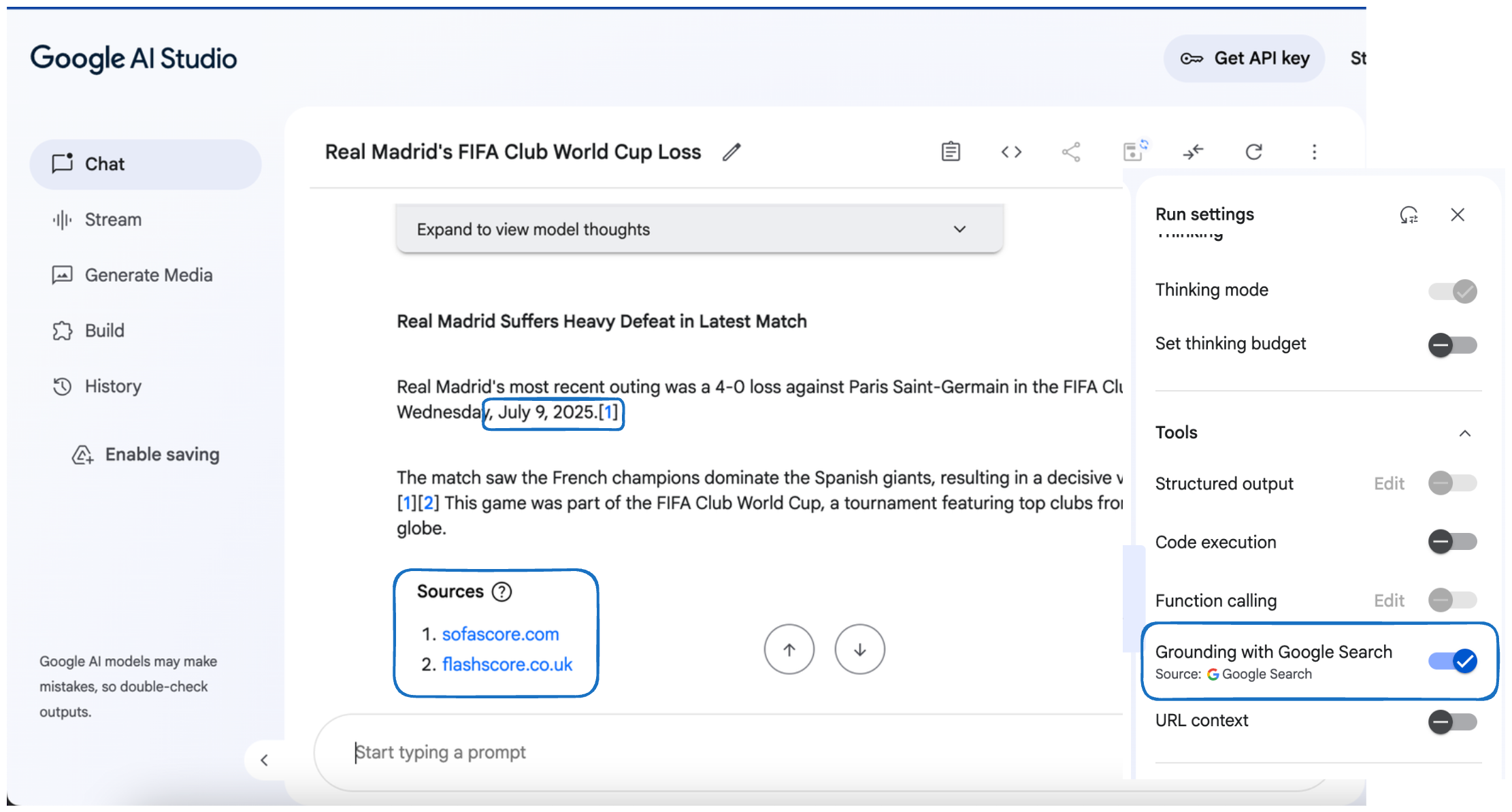Open the three-dot more options menu
1512x812 pixels.
1314,152
